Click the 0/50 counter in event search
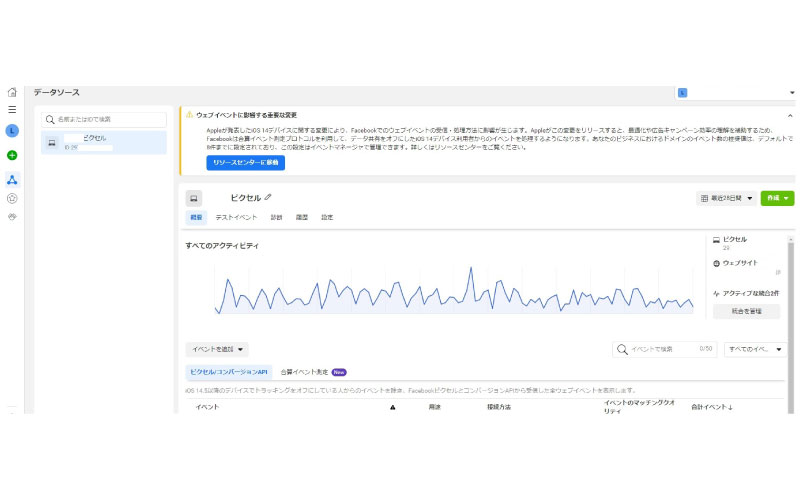This screenshot has width=800, height=500. (x=706, y=349)
